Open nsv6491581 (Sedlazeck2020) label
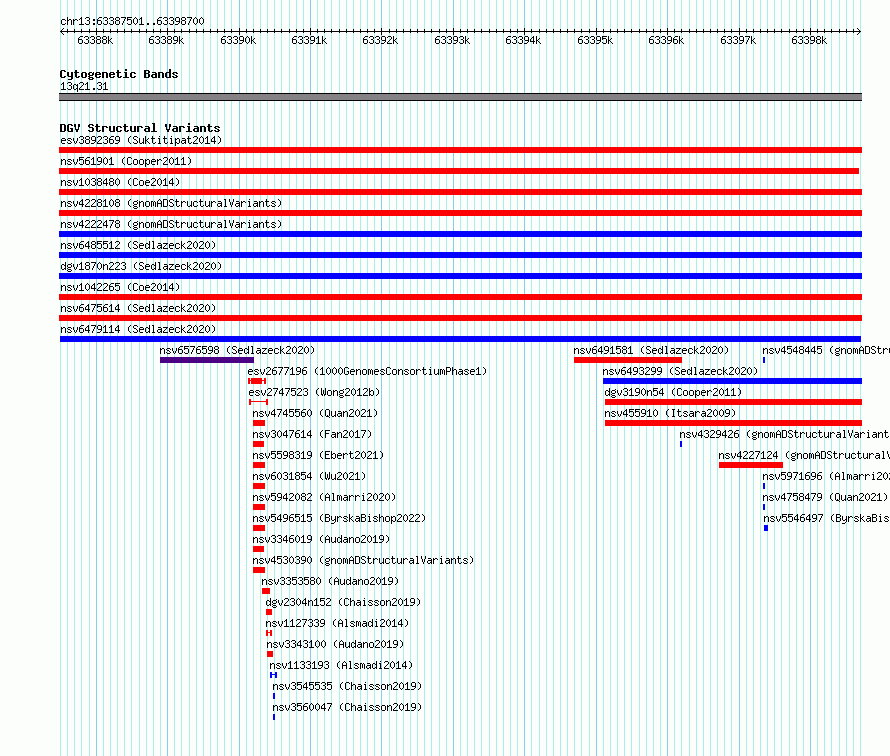 tap(651, 350)
